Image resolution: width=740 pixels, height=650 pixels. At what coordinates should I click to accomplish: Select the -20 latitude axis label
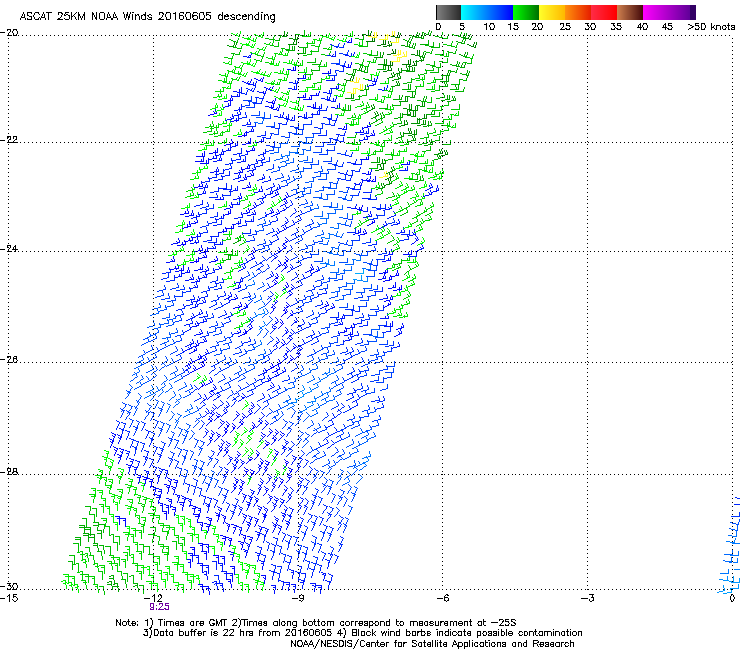point(9,33)
